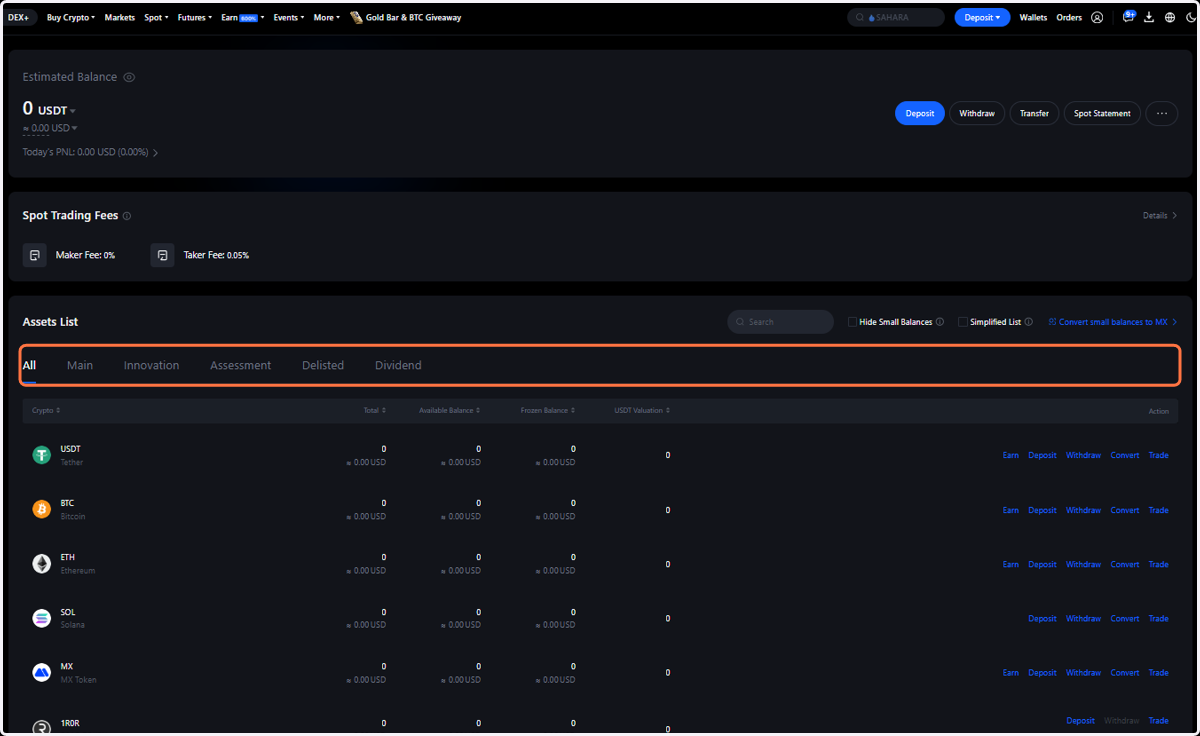Screen dimensions: 1200x736
Task: Switch to the Main assets tab
Action: (80, 365)
